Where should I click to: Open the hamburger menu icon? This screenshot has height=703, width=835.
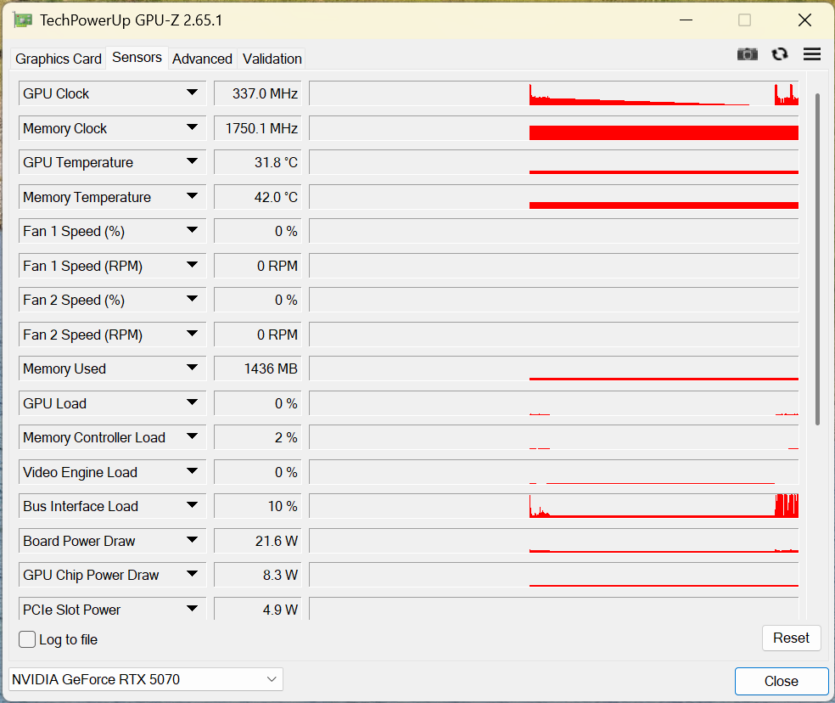(812, 54)
